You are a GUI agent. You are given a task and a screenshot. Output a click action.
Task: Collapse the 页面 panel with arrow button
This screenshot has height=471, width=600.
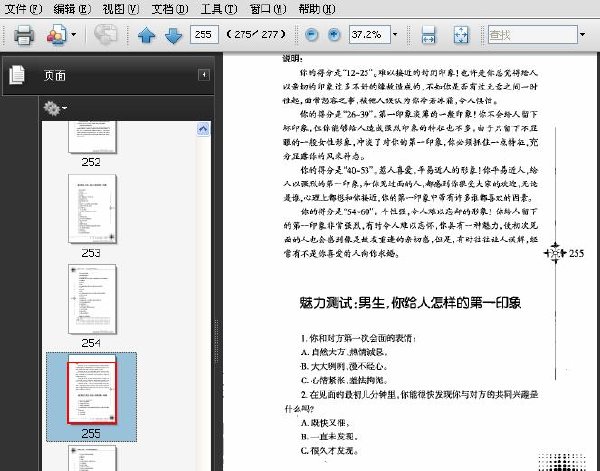(x=204, y=75)
